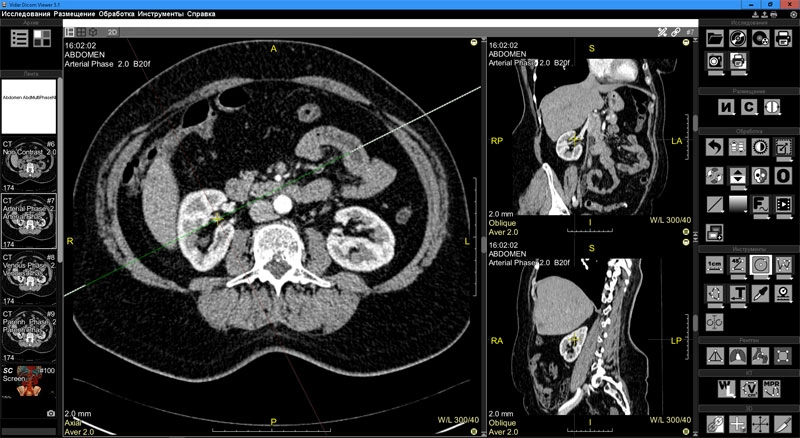Toggle the chain link sync icon in viewer toolbar
800x438 pixels.
point(676,32)
